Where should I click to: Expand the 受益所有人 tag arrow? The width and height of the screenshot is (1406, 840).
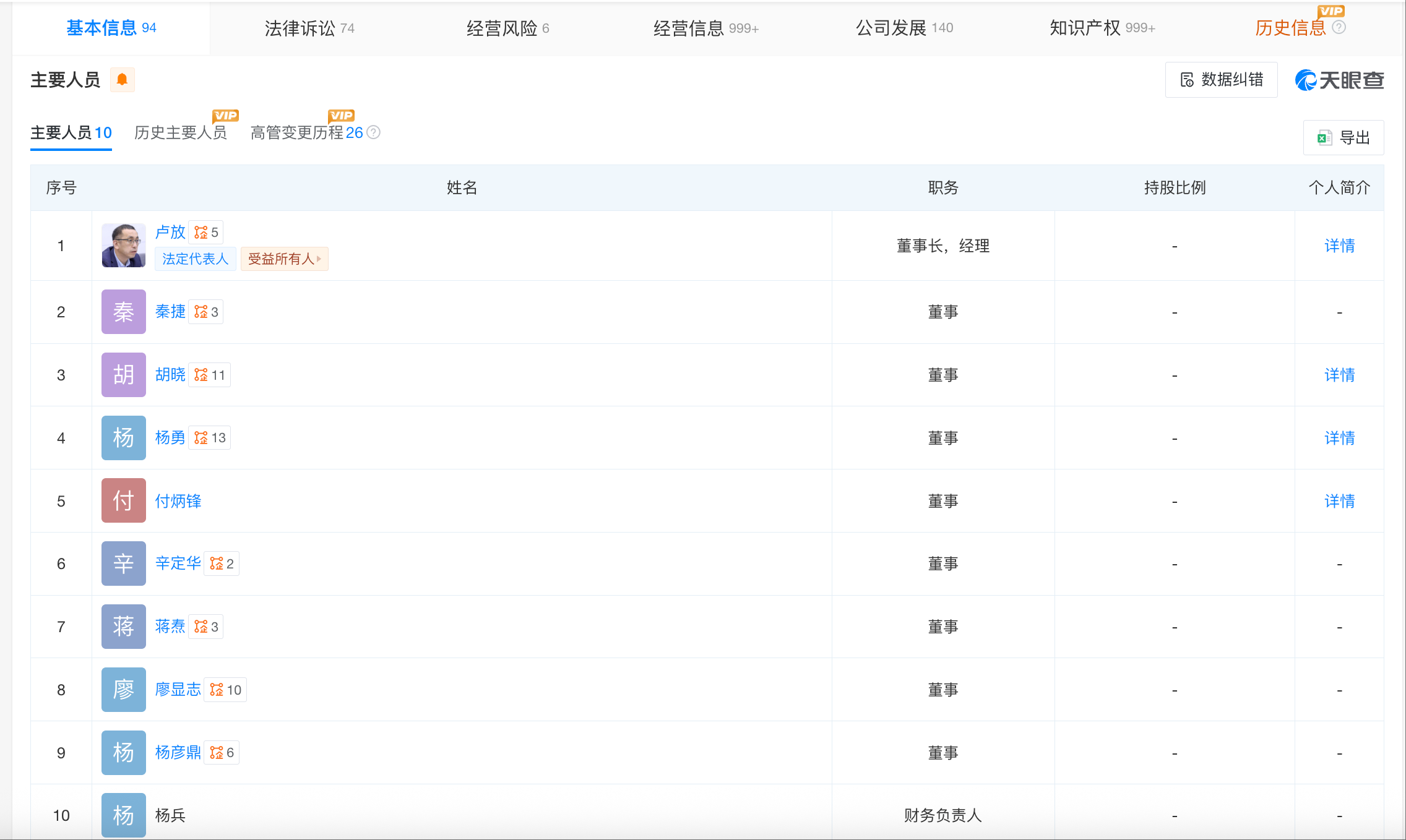(319, 259)
